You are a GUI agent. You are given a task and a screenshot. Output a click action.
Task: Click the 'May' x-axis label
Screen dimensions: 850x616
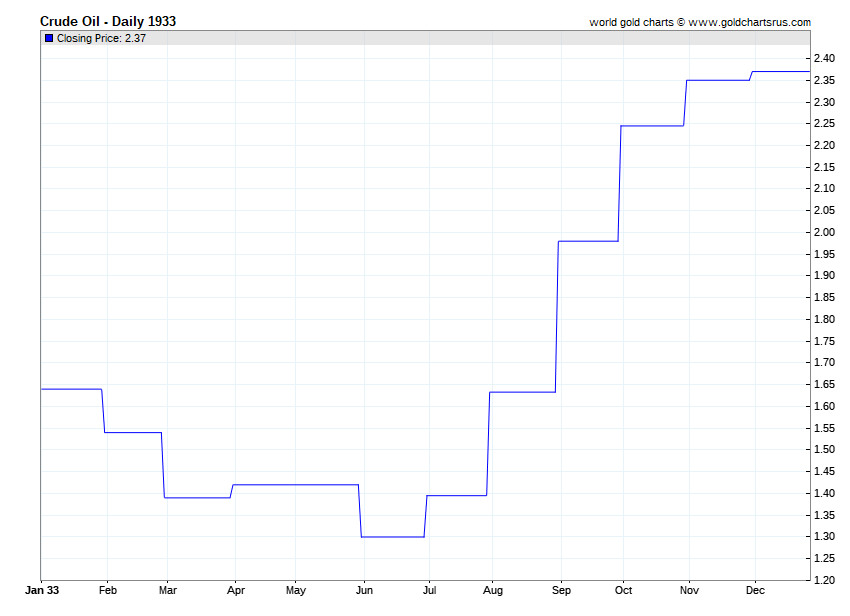point(295,590)
